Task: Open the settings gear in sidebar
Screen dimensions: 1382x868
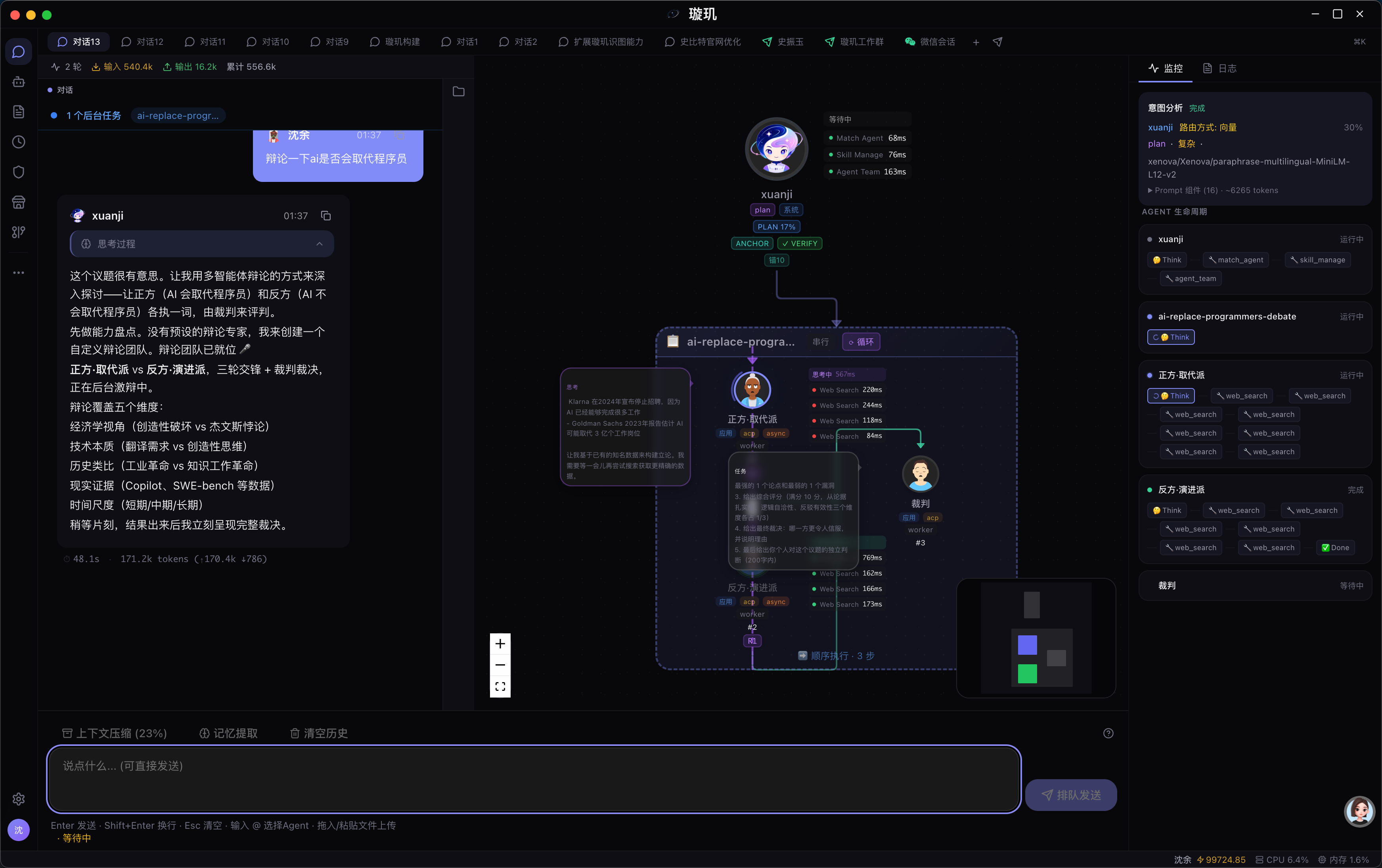Action: 18,799
